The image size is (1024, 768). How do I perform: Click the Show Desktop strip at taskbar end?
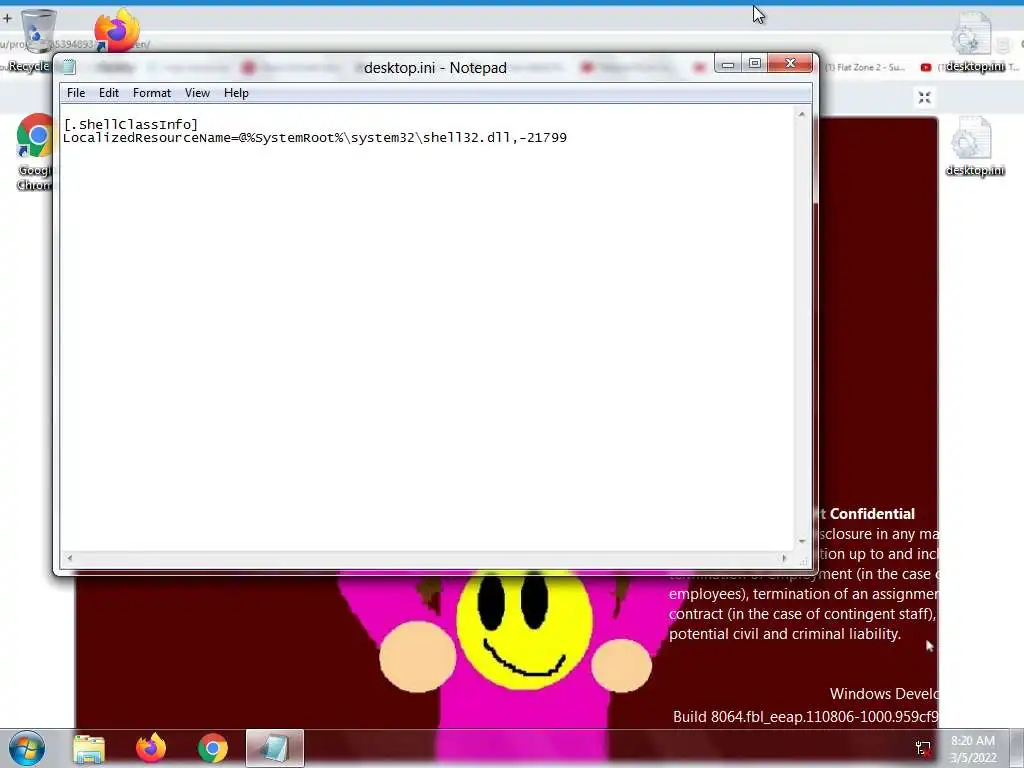coord(1017,748)
